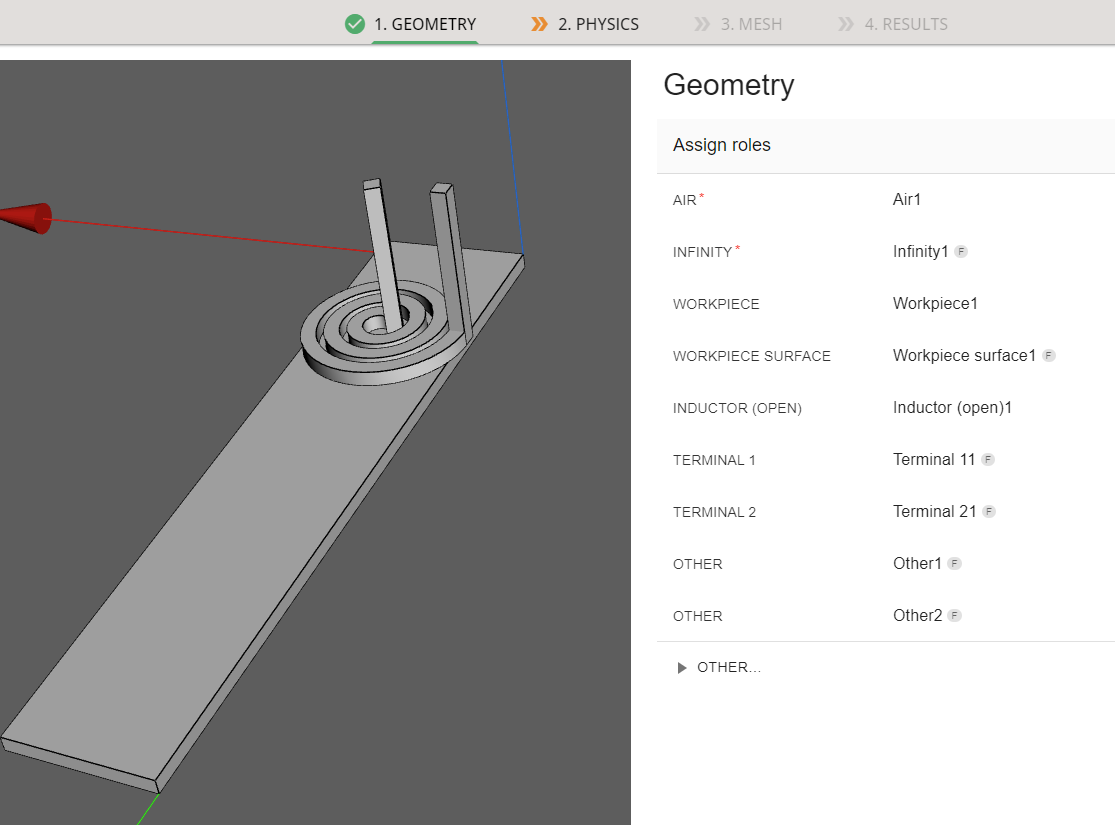Select the Workpiece1 role assignment
Image resolution: width=1115 pixels, height=825 pixels.
(935, 303)
